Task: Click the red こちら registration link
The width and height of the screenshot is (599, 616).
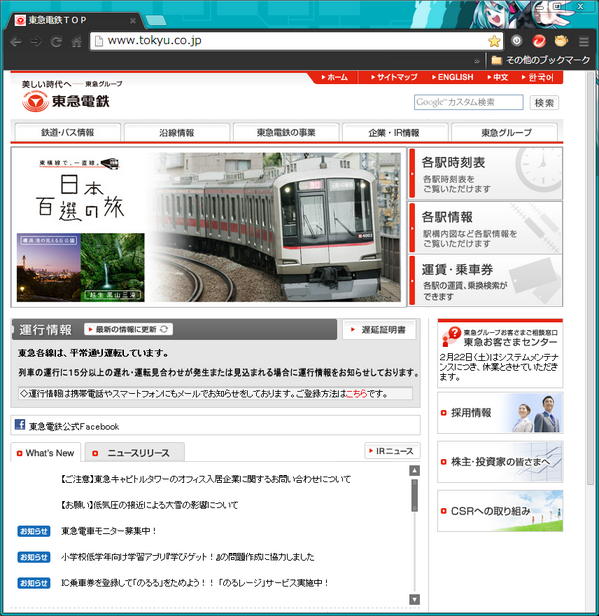Action: click(x=356, y=394)
